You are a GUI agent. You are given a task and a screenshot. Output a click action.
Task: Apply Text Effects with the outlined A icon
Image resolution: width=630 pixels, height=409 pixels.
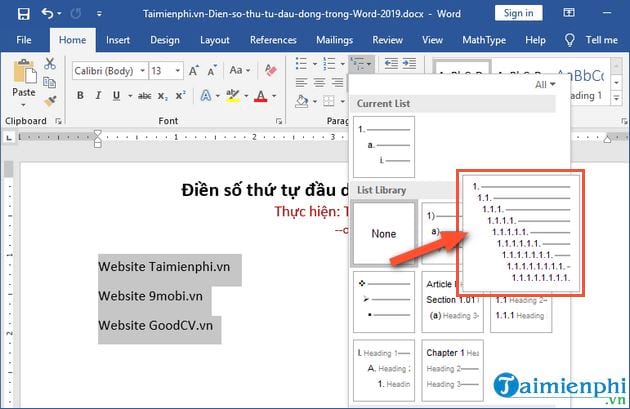pyautogui.click(x=206, y=96)
